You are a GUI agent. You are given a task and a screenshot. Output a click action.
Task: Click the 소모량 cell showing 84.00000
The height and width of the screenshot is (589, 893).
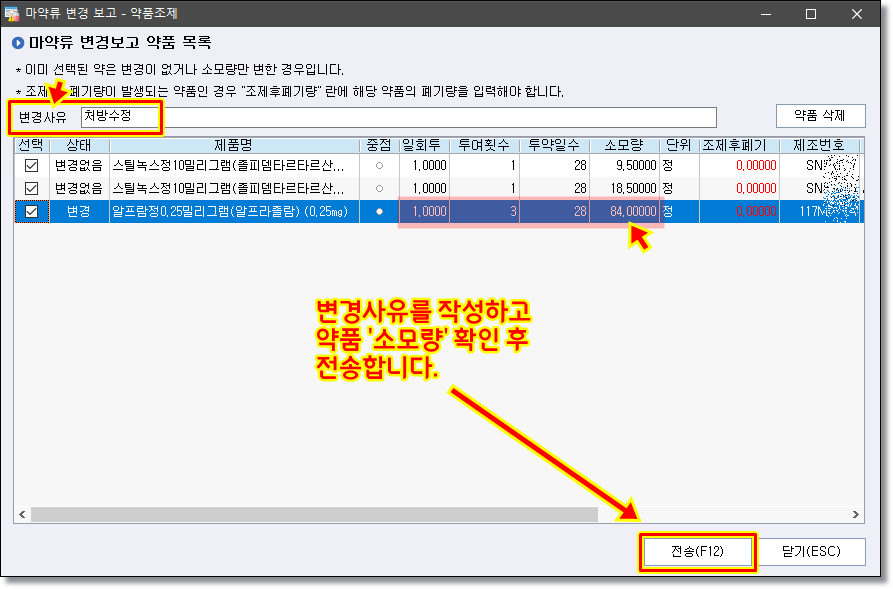point(624,211)
